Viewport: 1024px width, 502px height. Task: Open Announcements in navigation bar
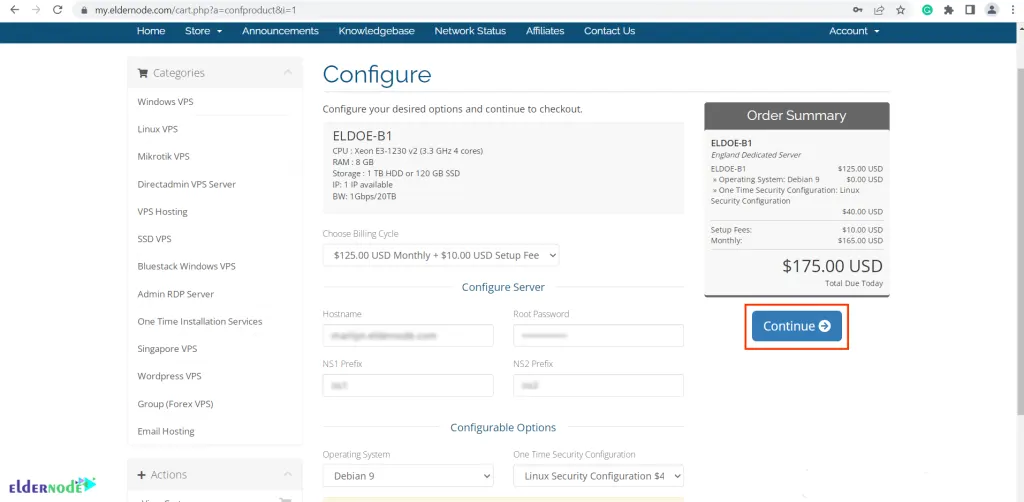280,31
